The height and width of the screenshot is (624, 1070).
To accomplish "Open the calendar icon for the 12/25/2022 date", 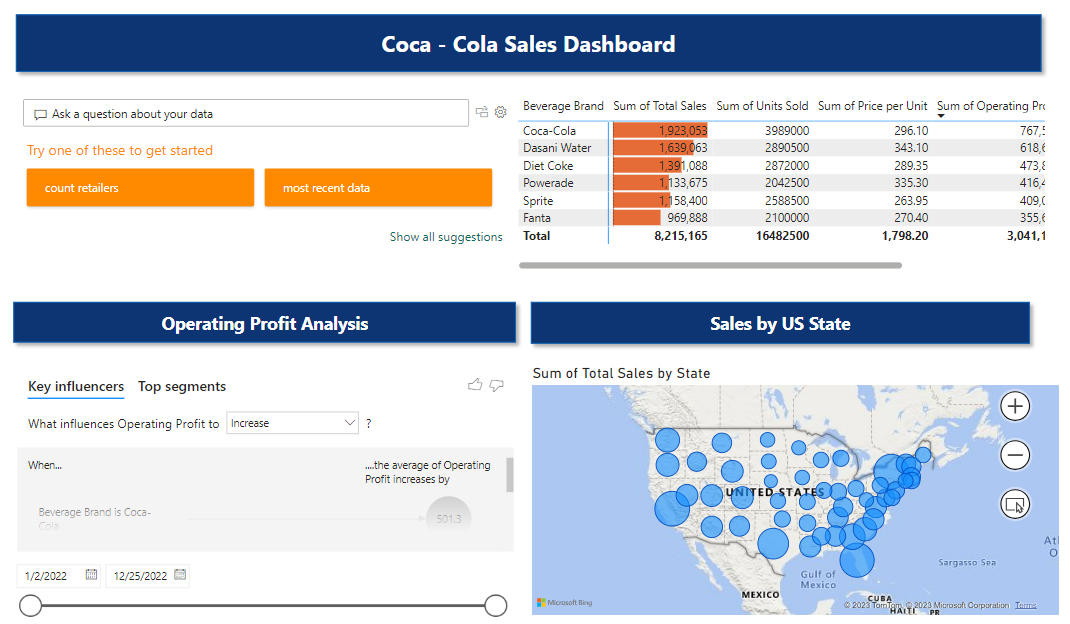I will pyautogui.click(x=180, y=575).
